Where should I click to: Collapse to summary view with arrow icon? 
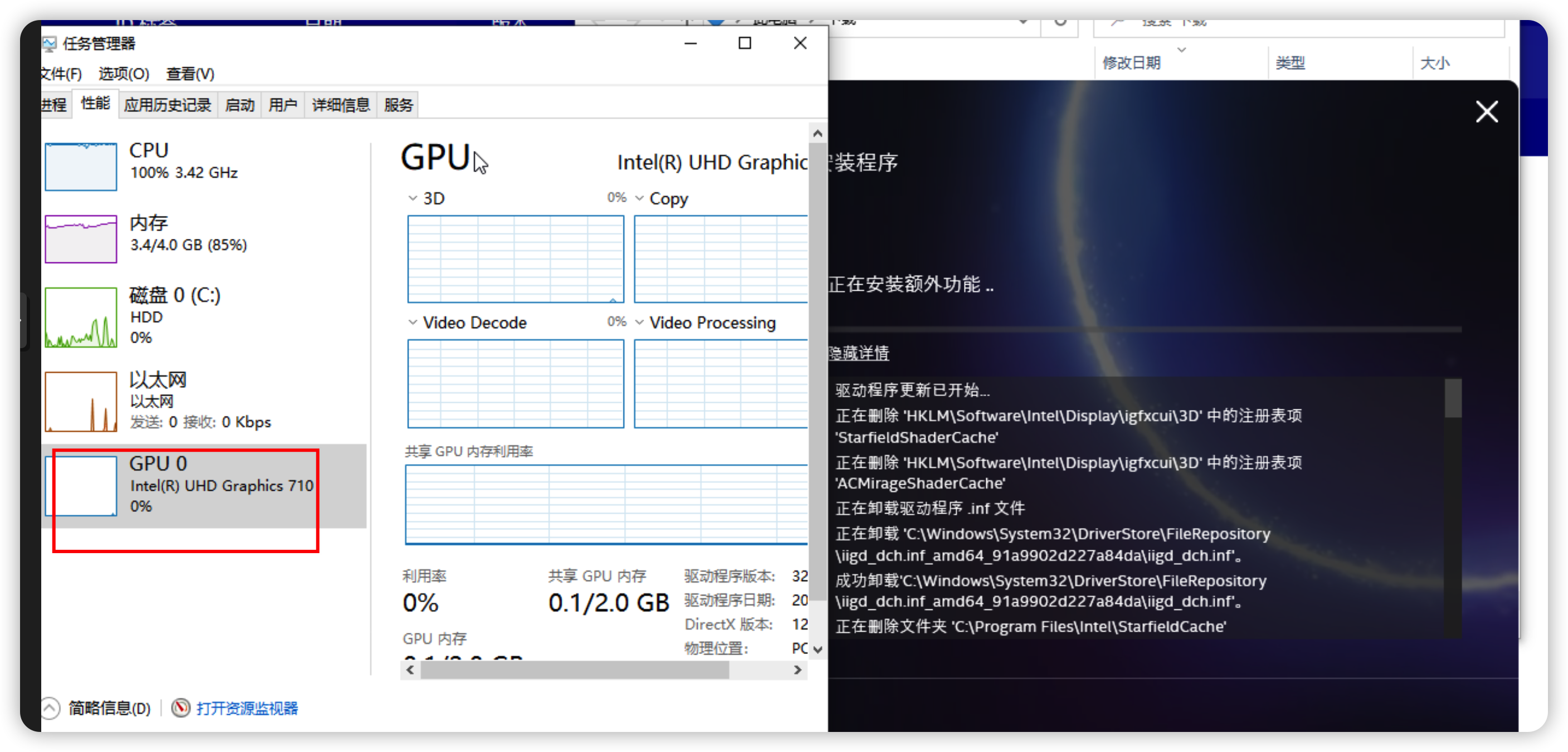[51, 707]
